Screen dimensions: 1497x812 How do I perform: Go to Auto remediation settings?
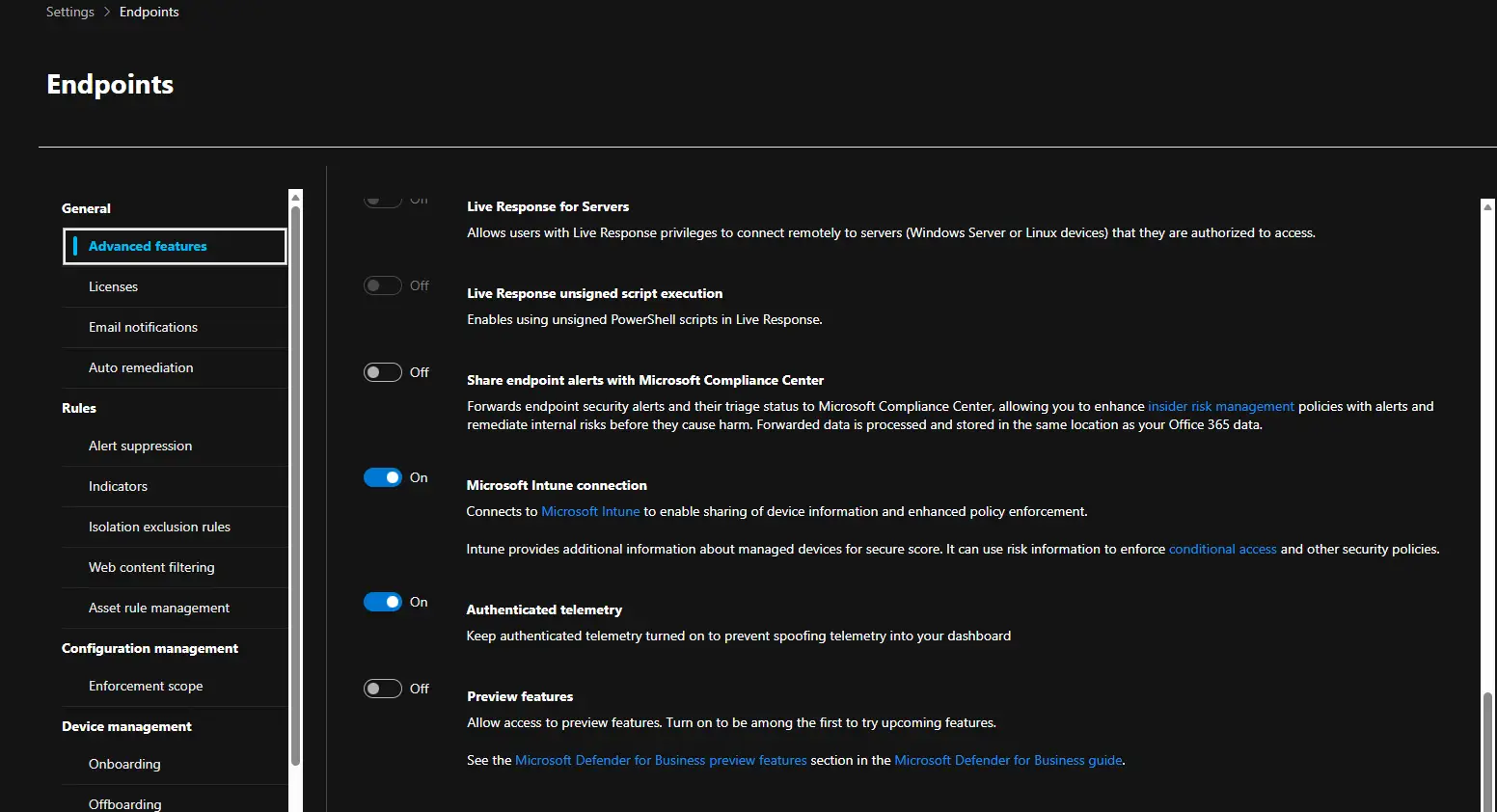tap(141, 367)
